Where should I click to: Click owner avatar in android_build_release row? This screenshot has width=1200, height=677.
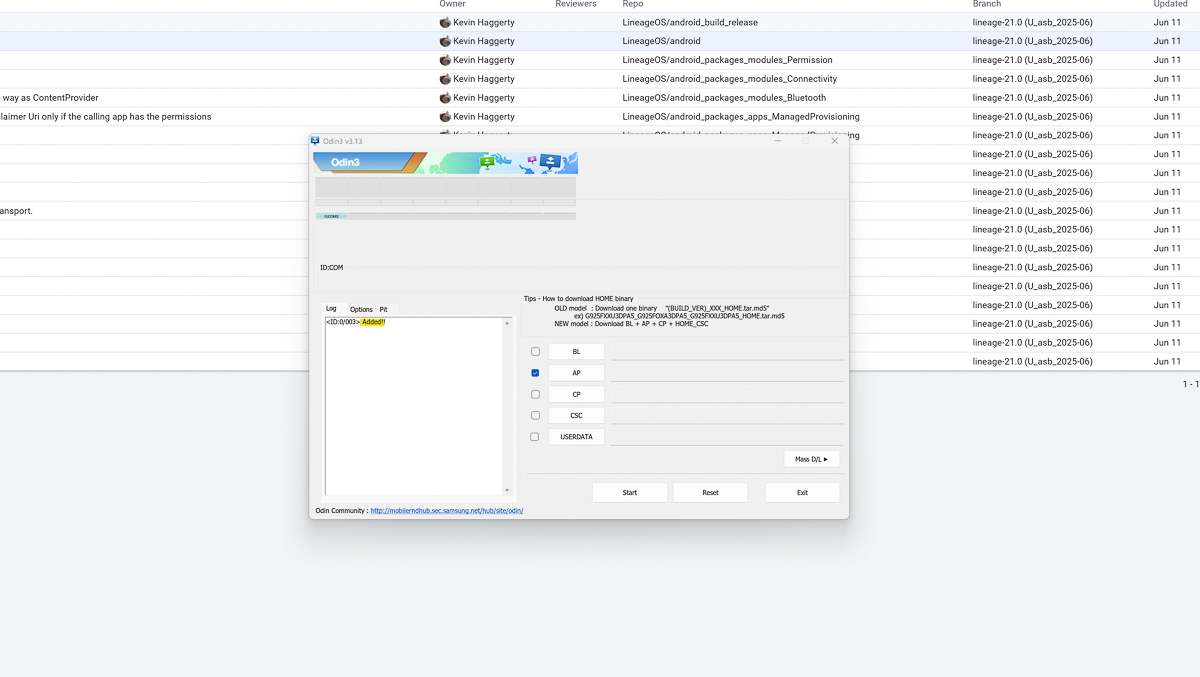click(445, 22)
